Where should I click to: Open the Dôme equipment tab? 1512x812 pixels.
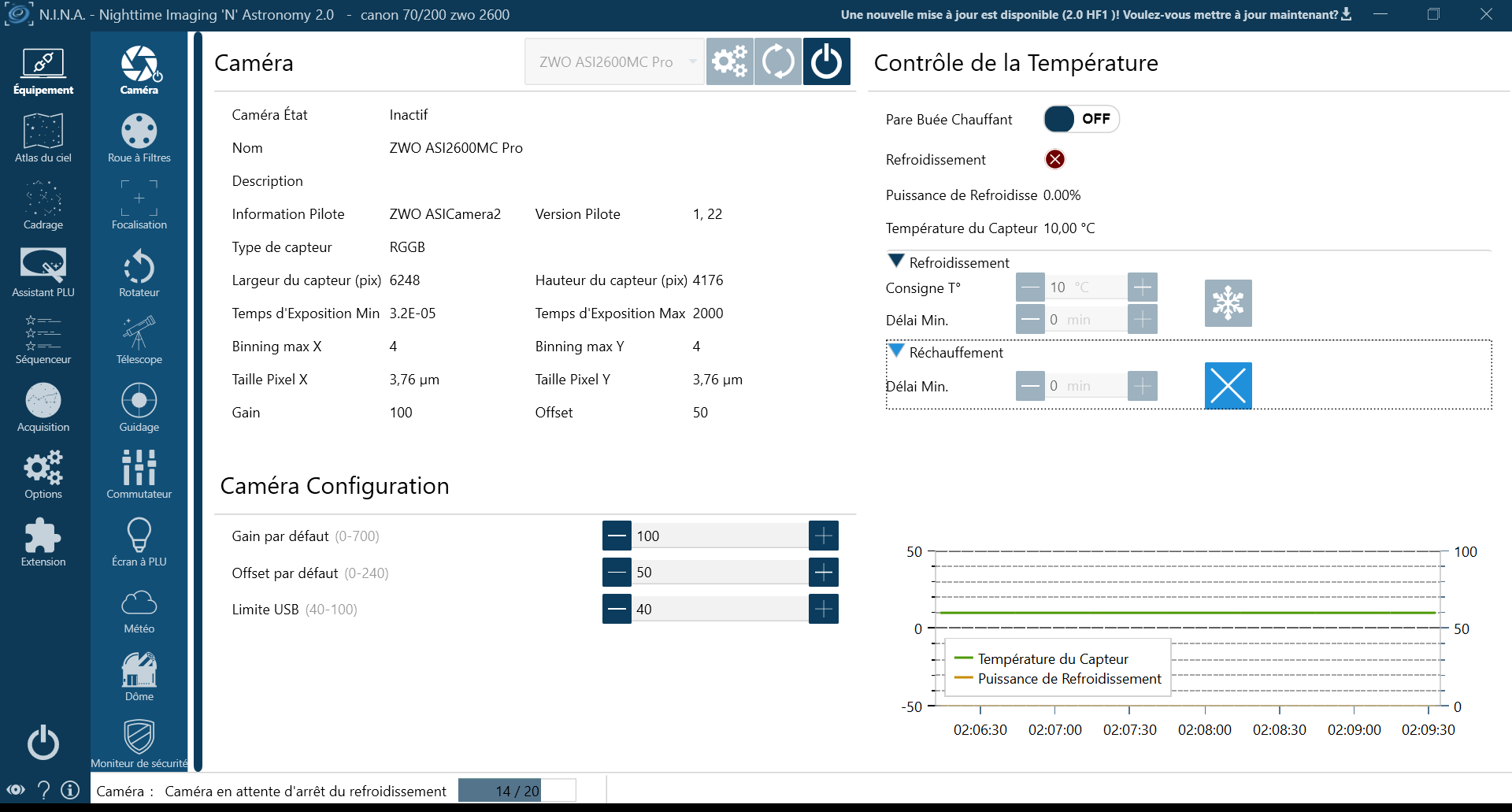[x=139, y=677]
